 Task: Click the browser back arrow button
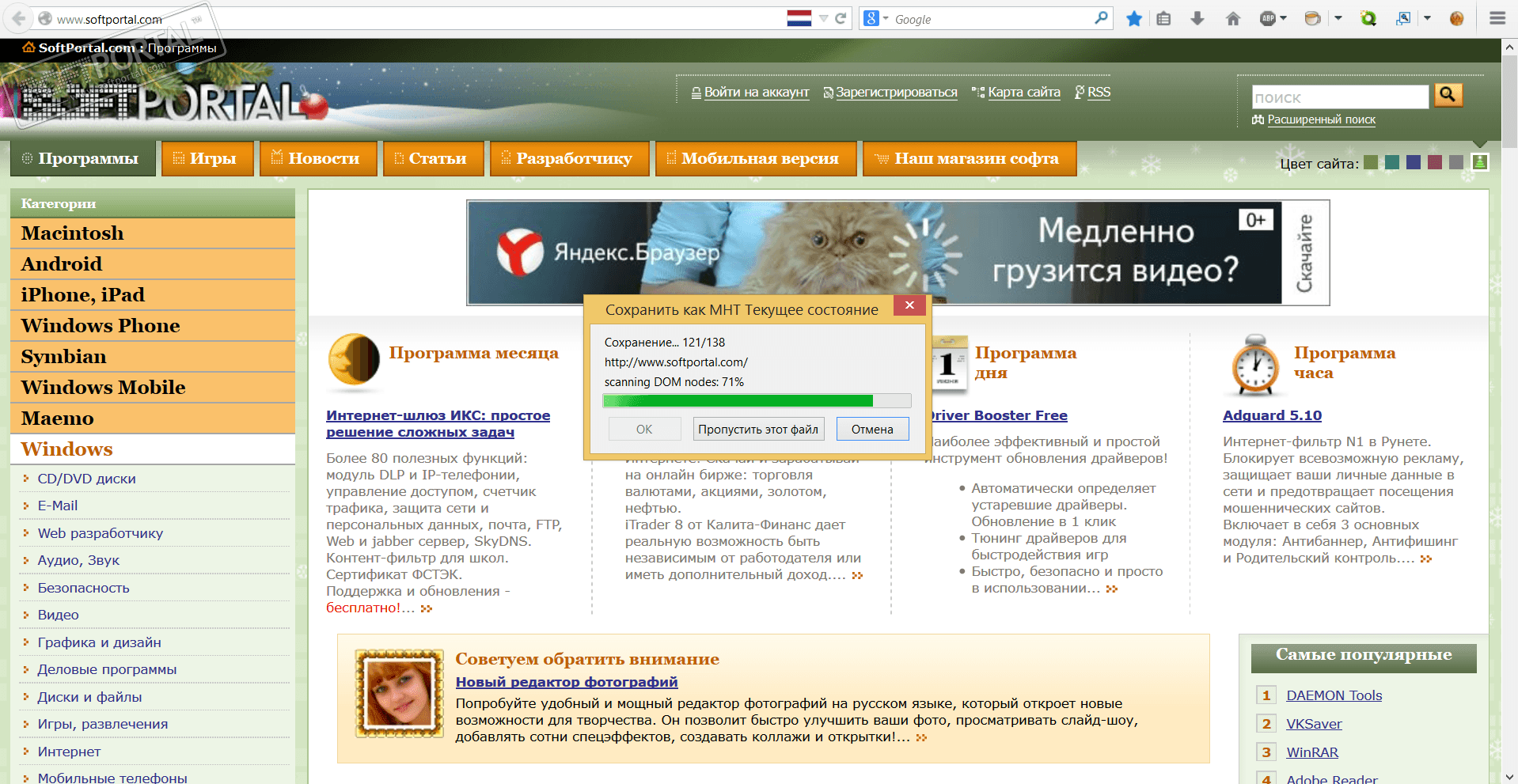click(19, 18)
